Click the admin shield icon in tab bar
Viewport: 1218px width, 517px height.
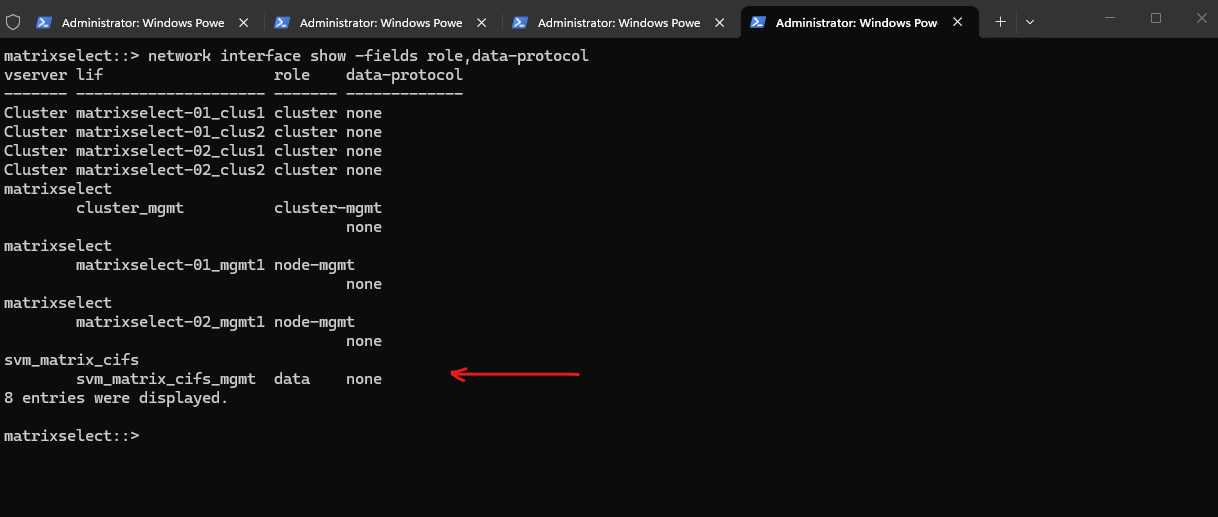pos(14,22)
